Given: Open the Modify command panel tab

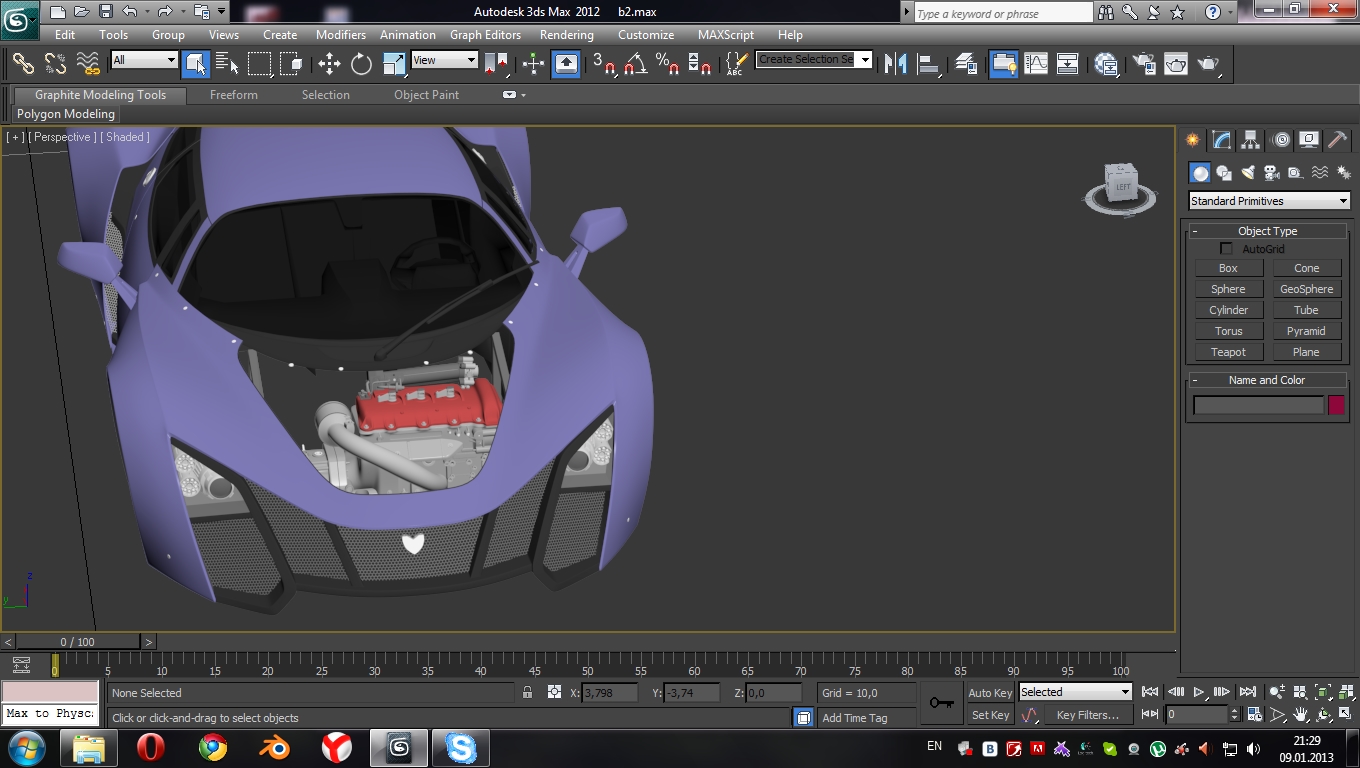Looking at the screenshot, I should (1221, 140).
